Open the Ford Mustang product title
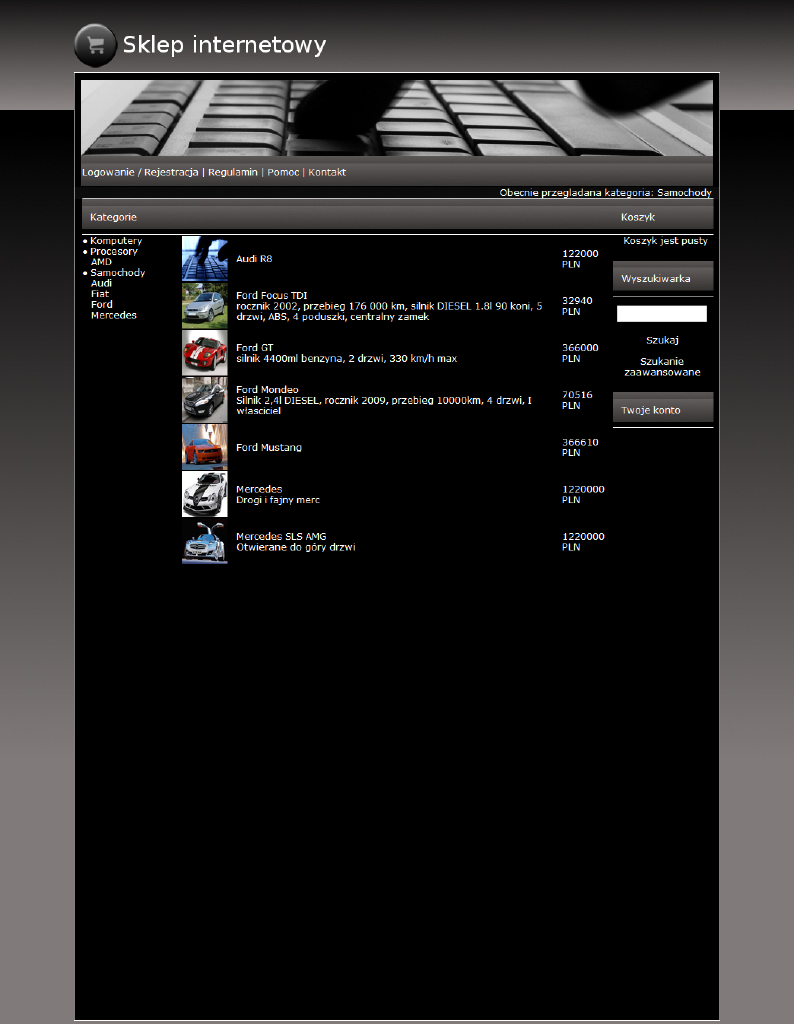Image resolution: width=794 pixels, height=1024 pixels. pyautogui.click(x=269, y=447)
